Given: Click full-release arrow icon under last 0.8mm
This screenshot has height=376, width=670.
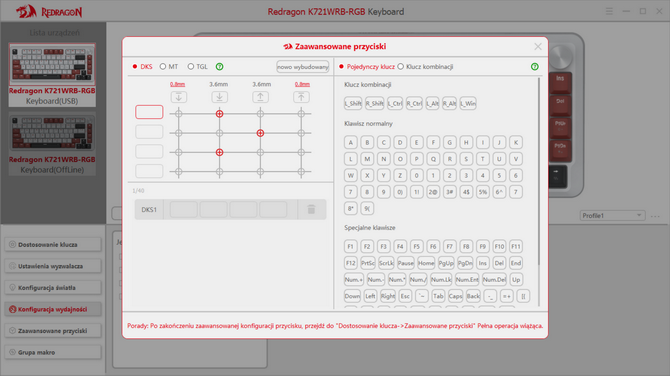Looking at the screenshot, I should (x=301, y=97).
